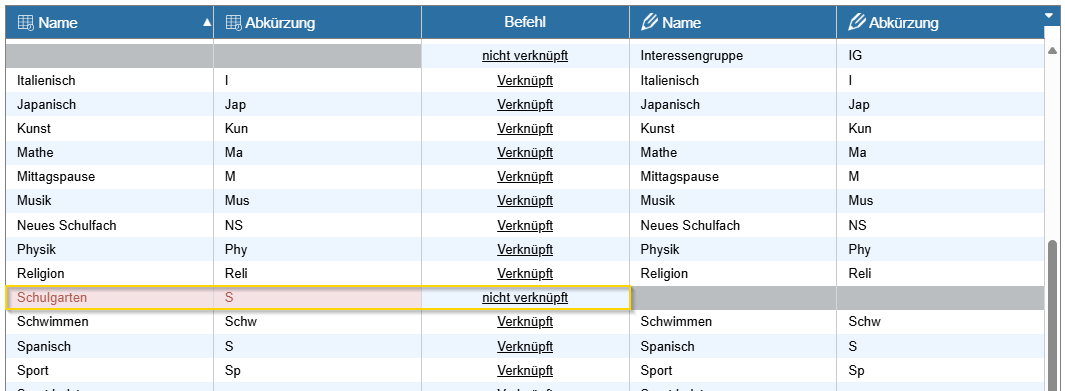Click 'Verknüpft' link in Italienisch row
Image resolution: width=1065 pixels, height=391 pixels.
(x=525, y=80)
